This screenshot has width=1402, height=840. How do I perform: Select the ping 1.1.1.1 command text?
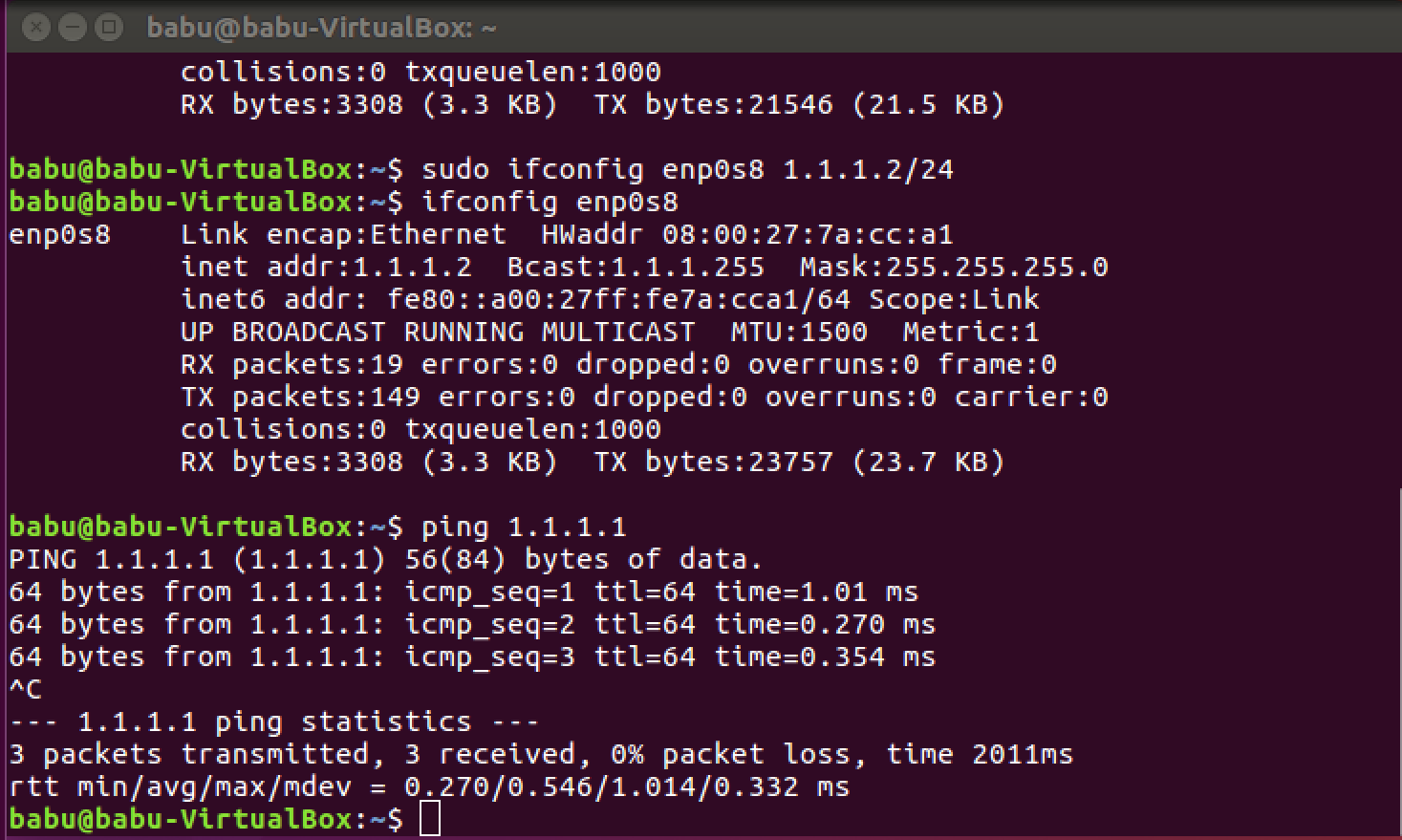(x=525, y=527)
